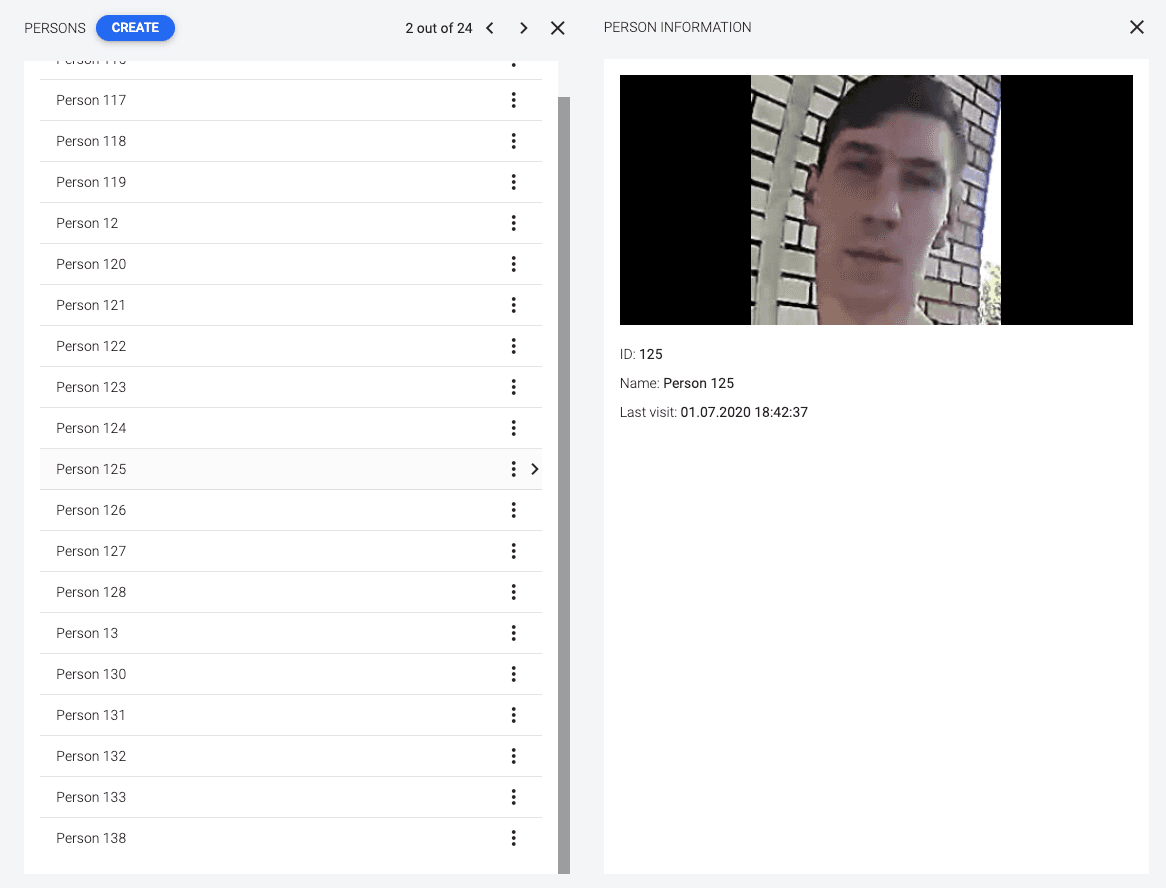Click the photo of Person 125
The width and height of the screenshot is (1166, 888).
point(876,198)
